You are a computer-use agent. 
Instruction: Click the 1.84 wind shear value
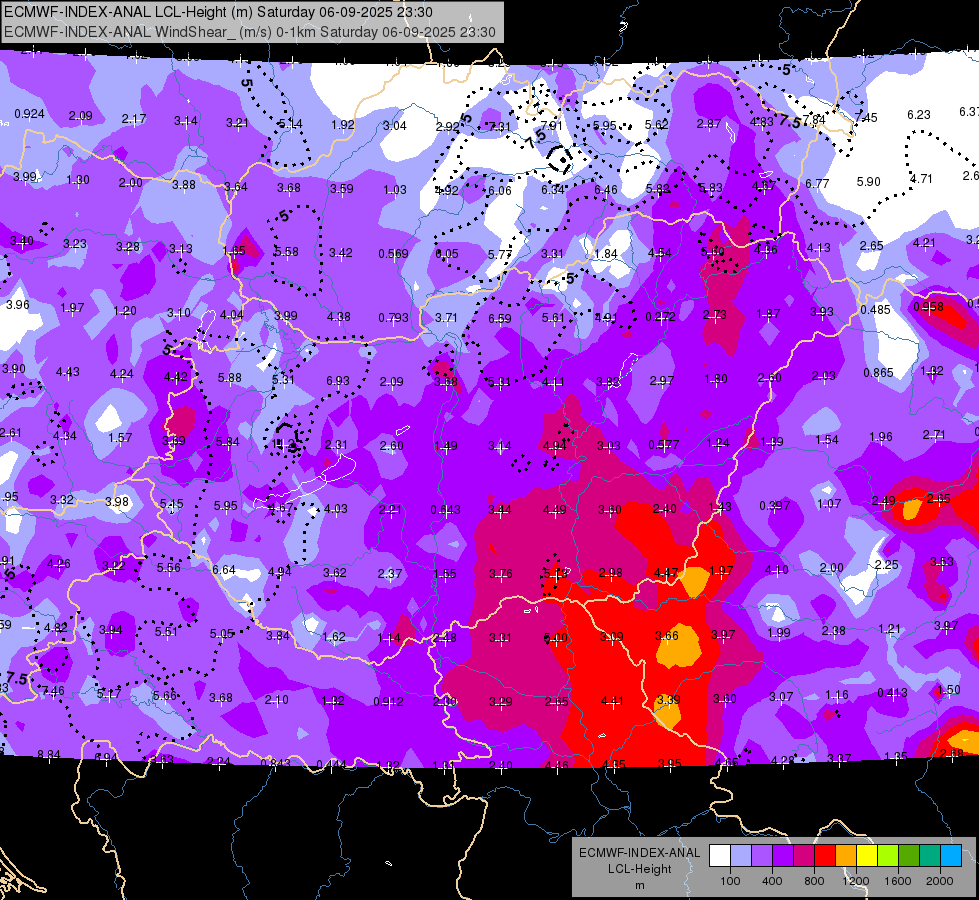pyautogui.click(x=606, y=254)
